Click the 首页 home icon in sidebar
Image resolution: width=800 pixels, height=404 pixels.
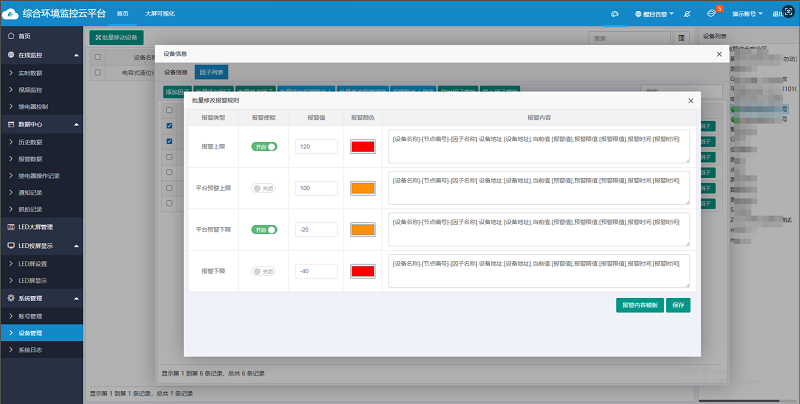click(11, 36)
